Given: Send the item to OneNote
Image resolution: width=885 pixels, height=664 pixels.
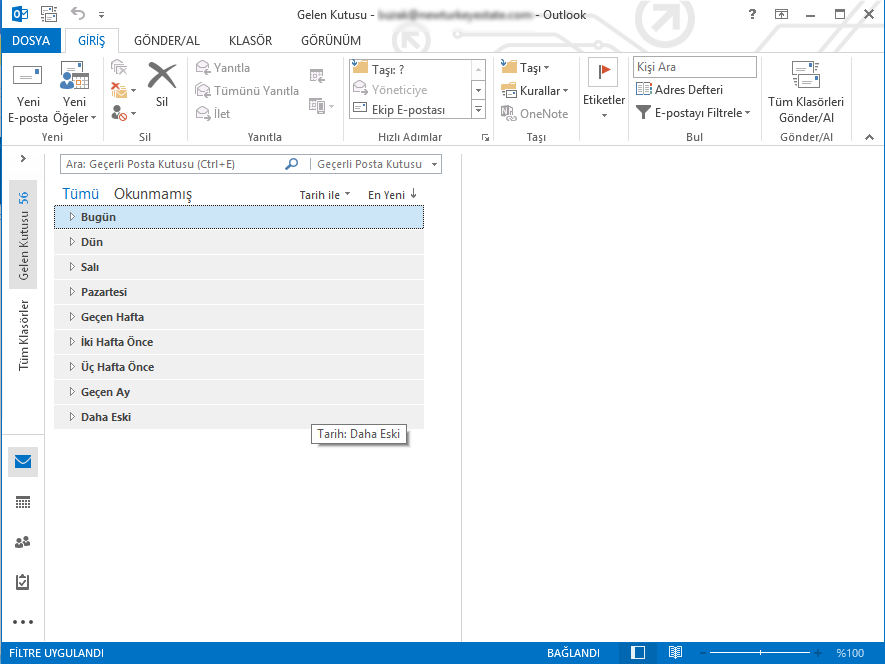Looking at the screenshot, I should pos(534,113).
